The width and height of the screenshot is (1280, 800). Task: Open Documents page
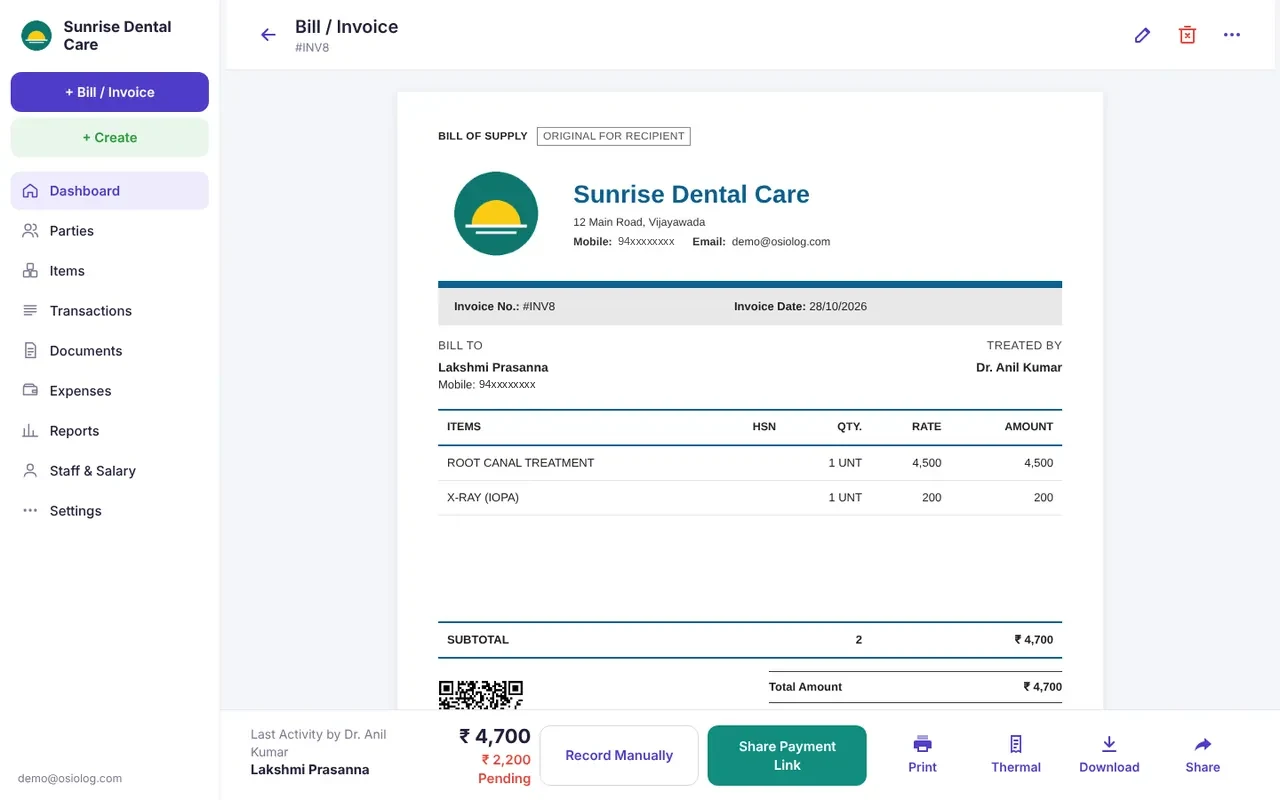[x=110, y=351]
